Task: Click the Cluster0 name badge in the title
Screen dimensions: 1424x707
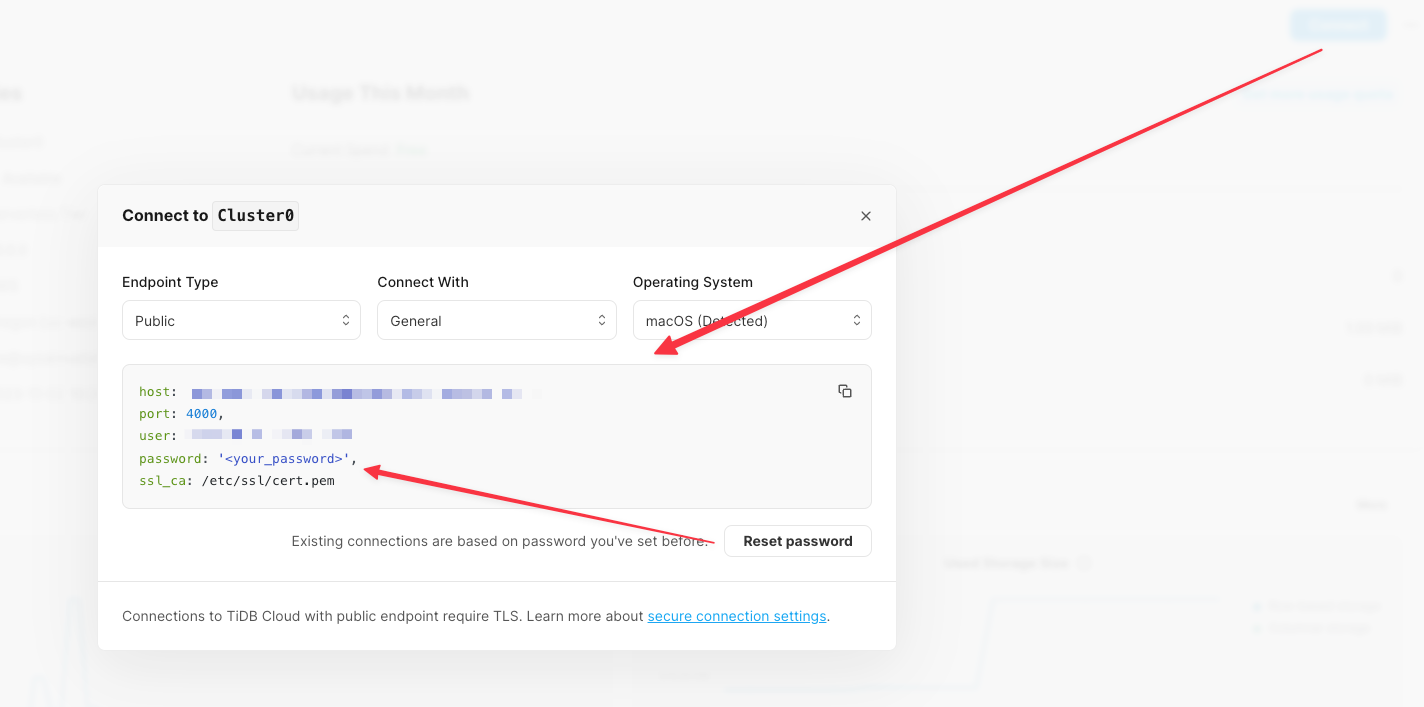Action: pyautogui.click(x=256, y=215)
